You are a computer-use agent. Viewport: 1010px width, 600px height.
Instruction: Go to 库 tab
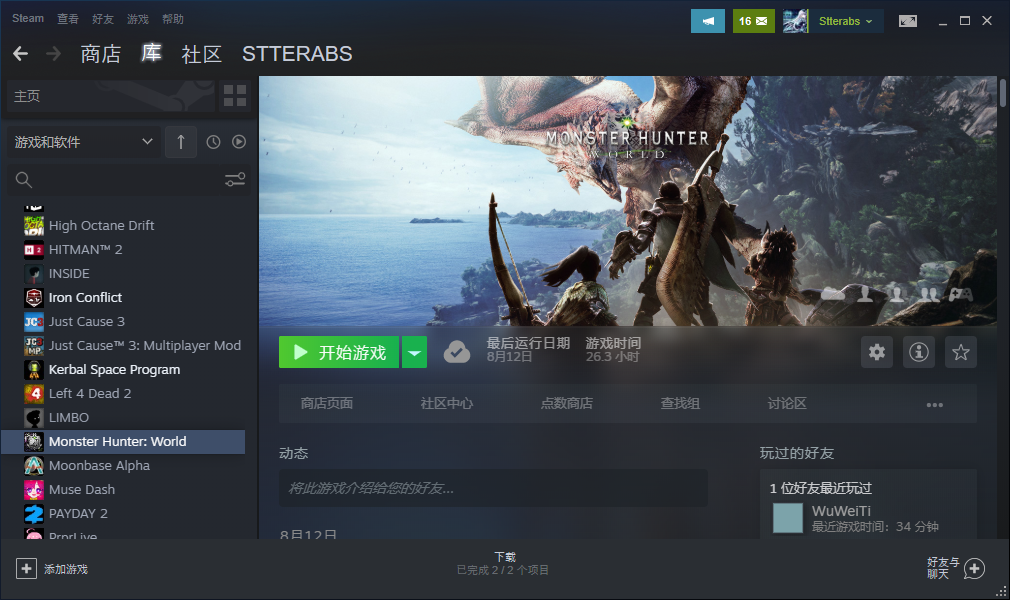click(x=151, y=53)
